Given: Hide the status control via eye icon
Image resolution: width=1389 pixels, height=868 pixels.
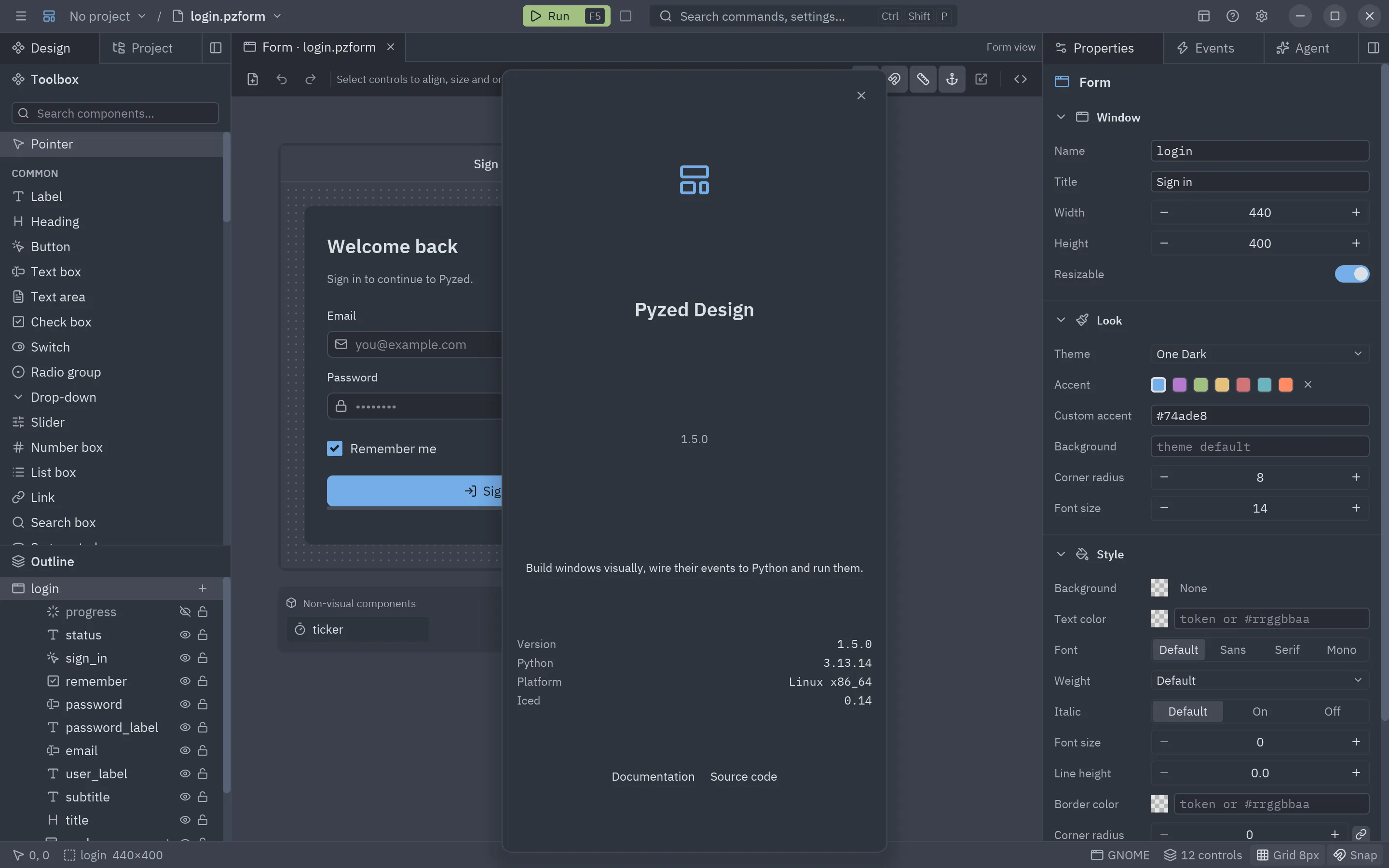Looking at the screenshot, I should pos(185,634).
